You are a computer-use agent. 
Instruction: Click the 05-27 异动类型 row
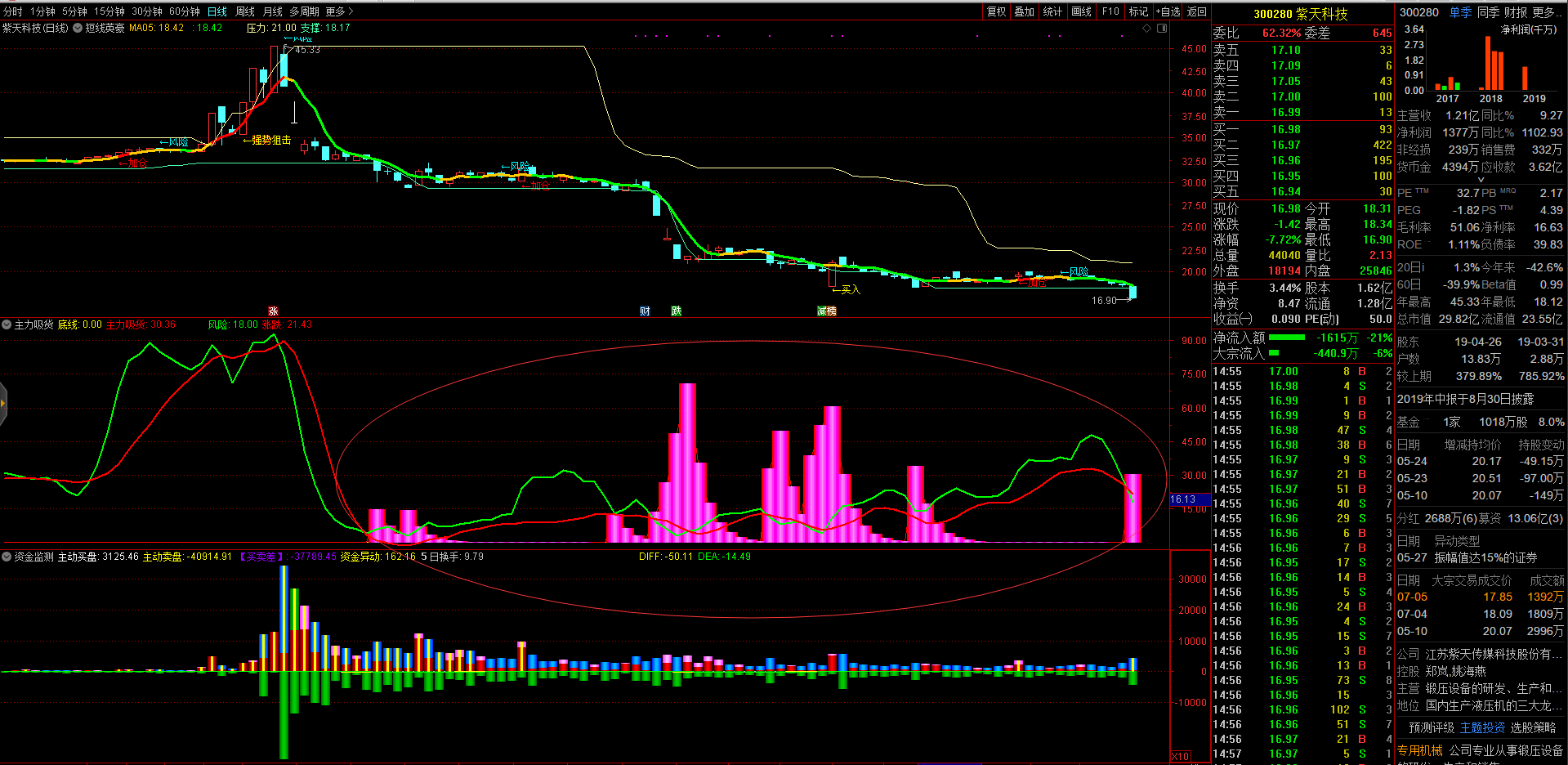(1480, 557)
